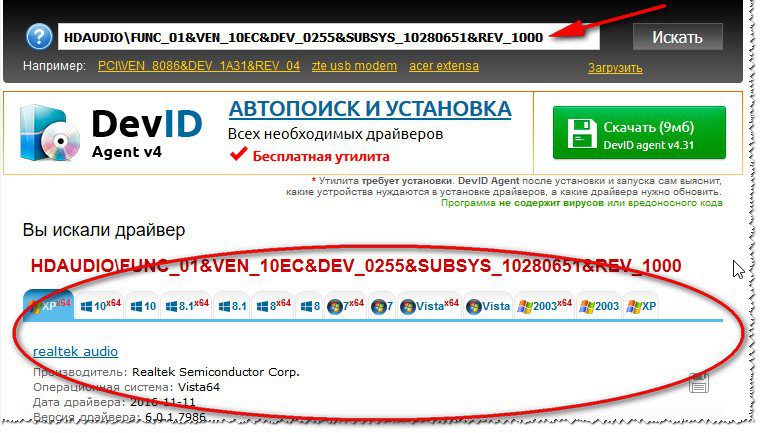Image resolution: width=763 pixels, height=433 pixels.
Task: Click the Загрузить link
Action: [615, 68]
